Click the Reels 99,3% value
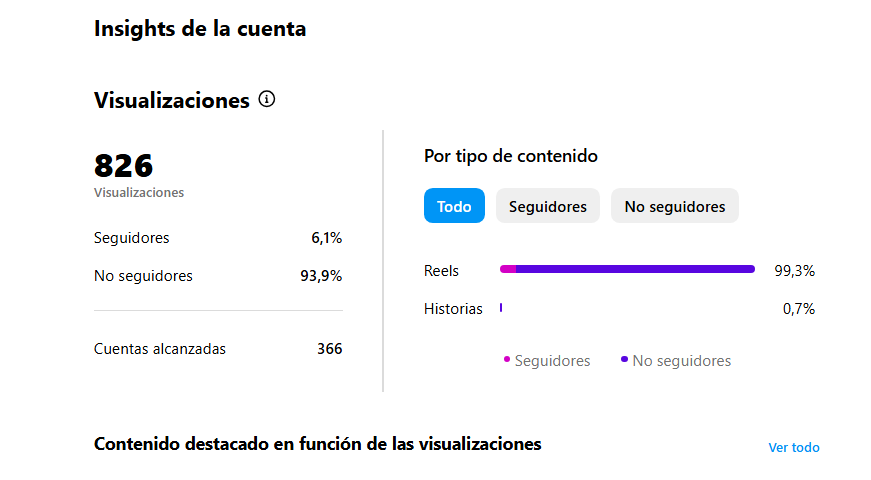 coord(794,270)
